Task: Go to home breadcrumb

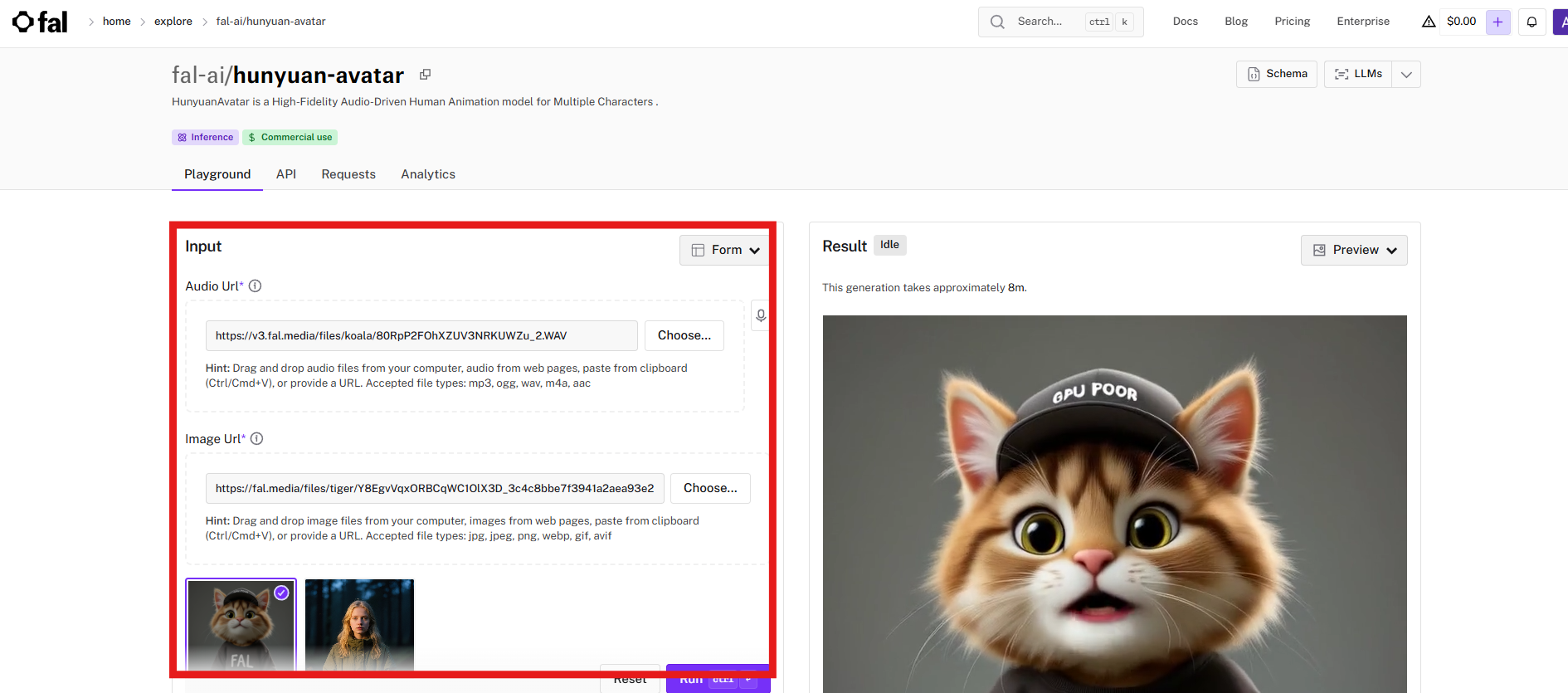Action: [x=117, y=22]
